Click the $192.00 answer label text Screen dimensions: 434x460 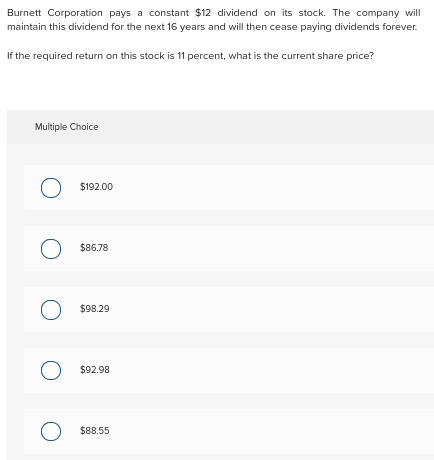point(96,187)
